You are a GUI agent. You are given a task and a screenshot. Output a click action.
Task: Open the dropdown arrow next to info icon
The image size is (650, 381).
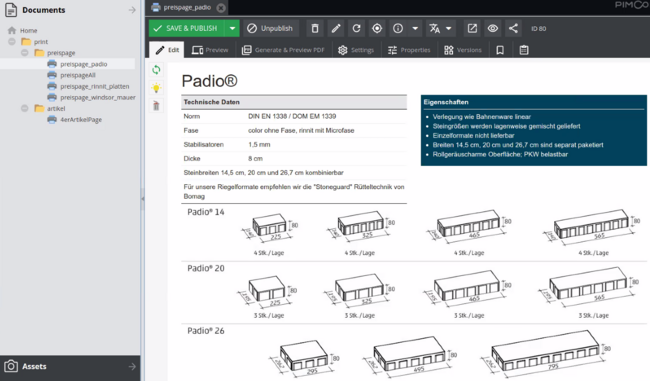click(x=415, y=29)
